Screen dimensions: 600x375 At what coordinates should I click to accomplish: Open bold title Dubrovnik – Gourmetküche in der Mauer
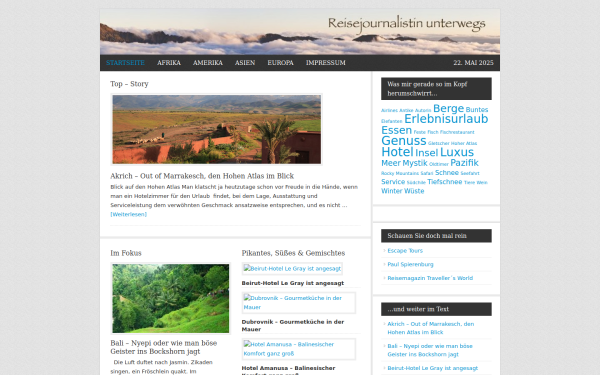[x=293, y=325]
